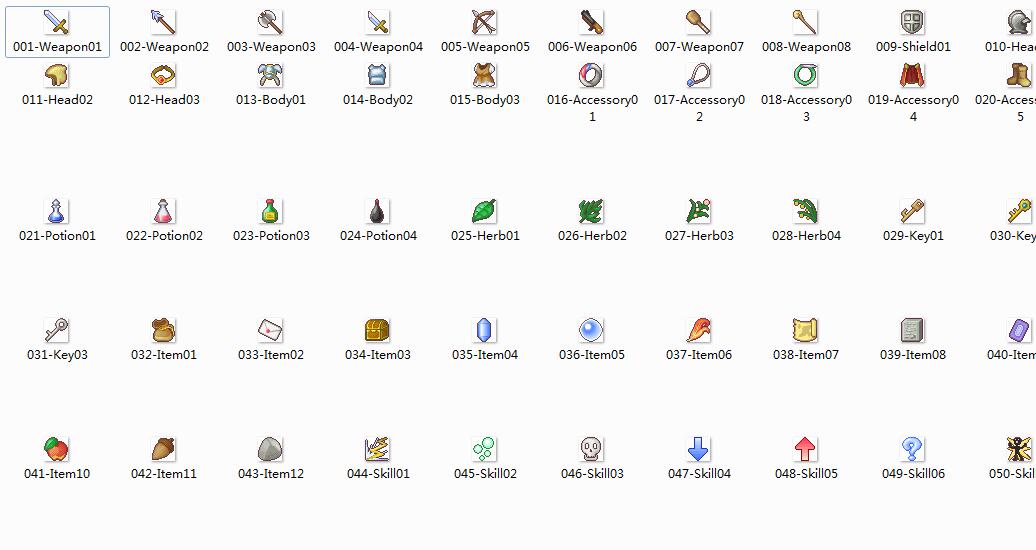Select the 012-Head03 circlet icon
Screen dimensions: 1036x550
point(164,76)
